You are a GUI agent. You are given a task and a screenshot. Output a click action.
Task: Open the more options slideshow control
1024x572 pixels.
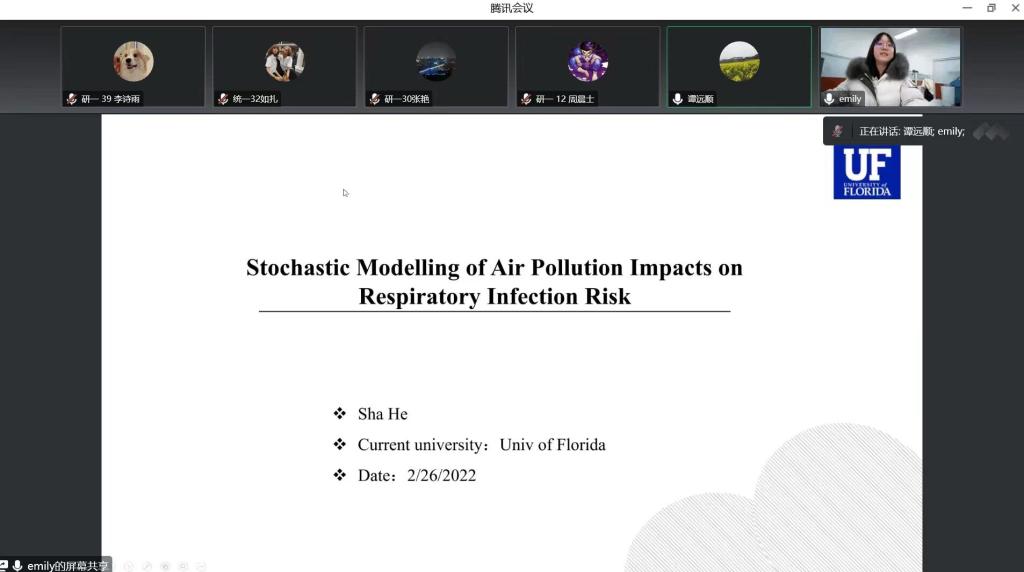tap(201, 567)
